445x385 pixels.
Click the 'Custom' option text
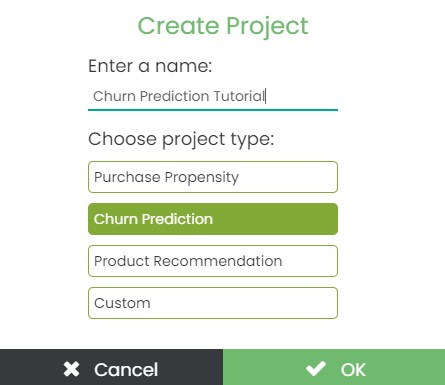click(122, 303)
